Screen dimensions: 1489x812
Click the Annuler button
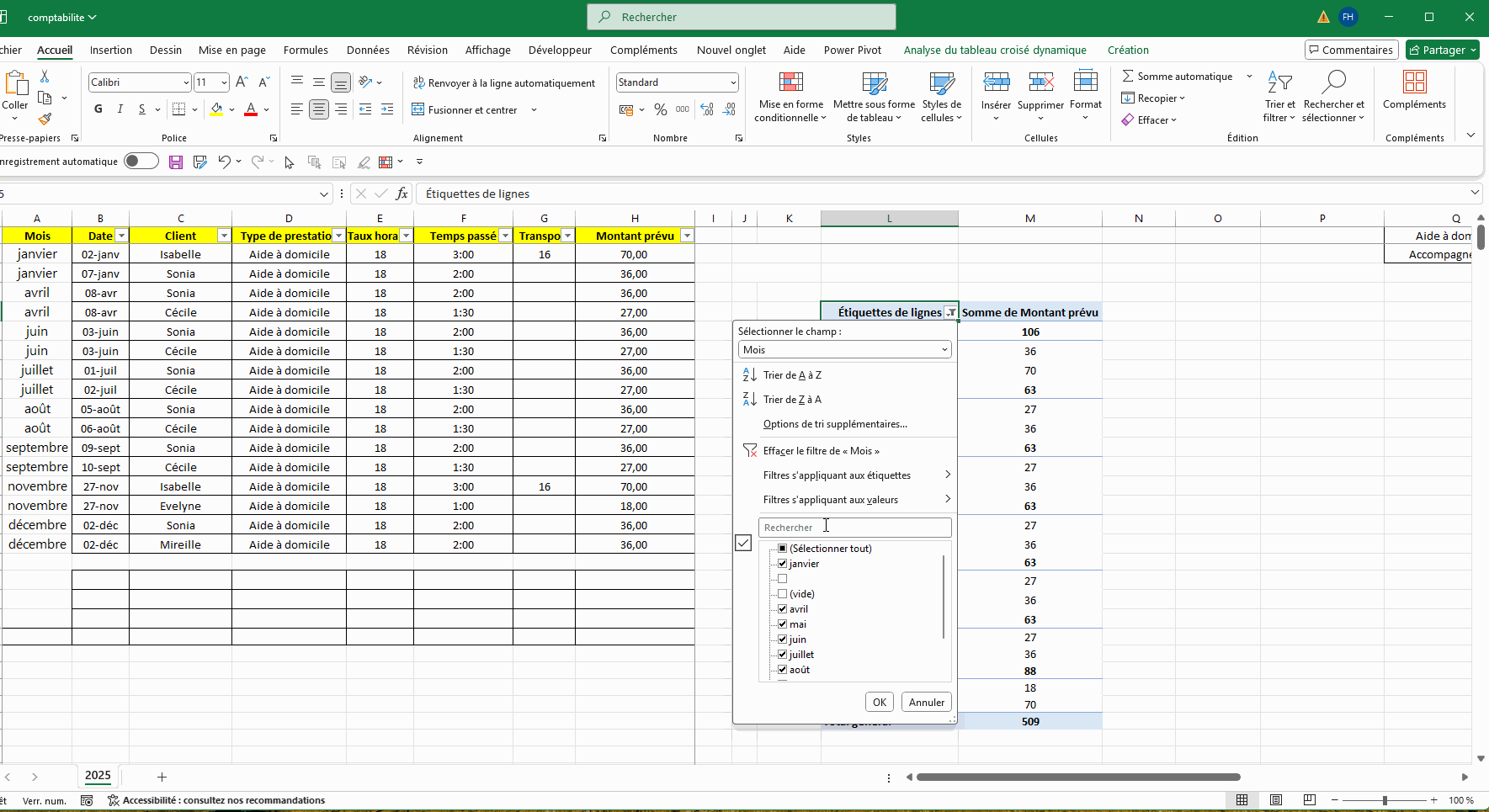coord(926,703)
